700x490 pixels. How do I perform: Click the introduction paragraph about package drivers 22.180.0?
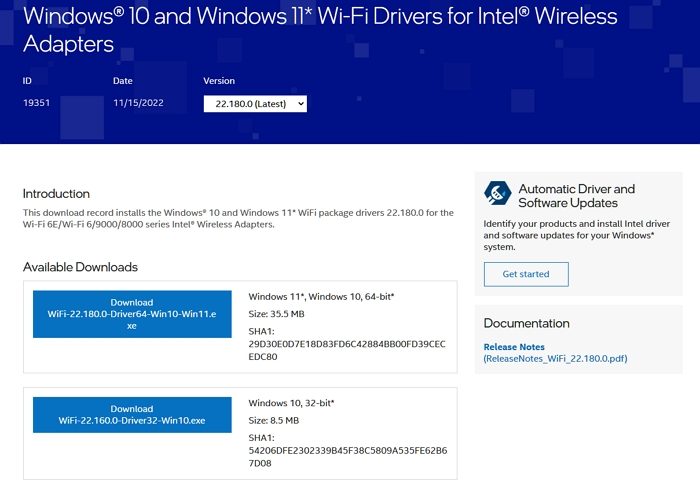[238, 218]
